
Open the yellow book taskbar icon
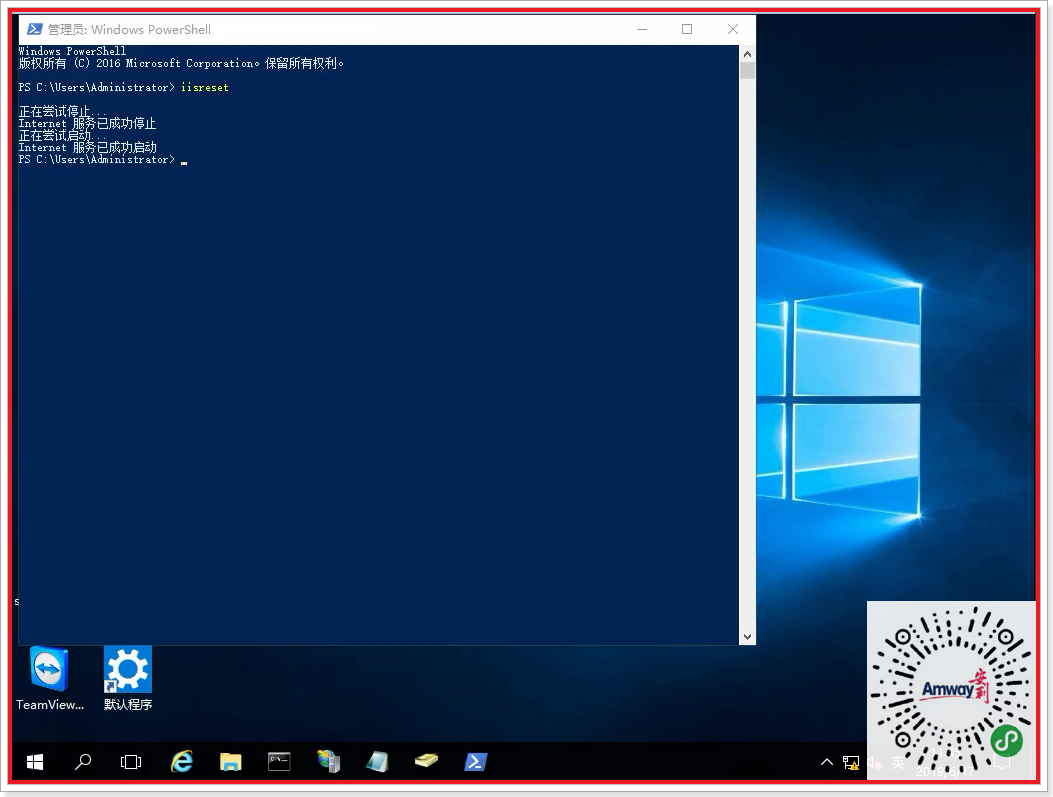coord(426,761)
